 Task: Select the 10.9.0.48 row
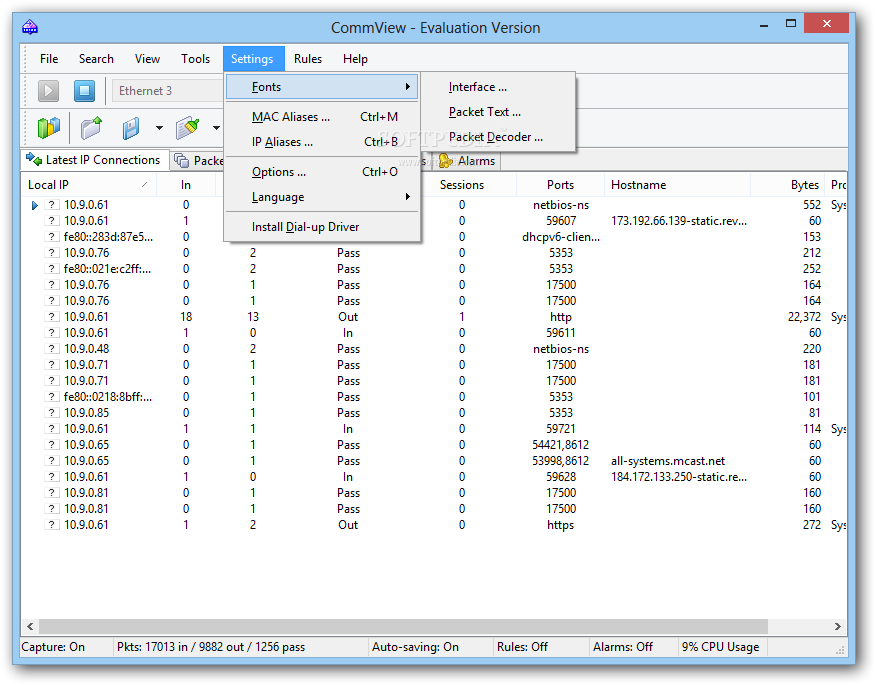click(435, 349)
